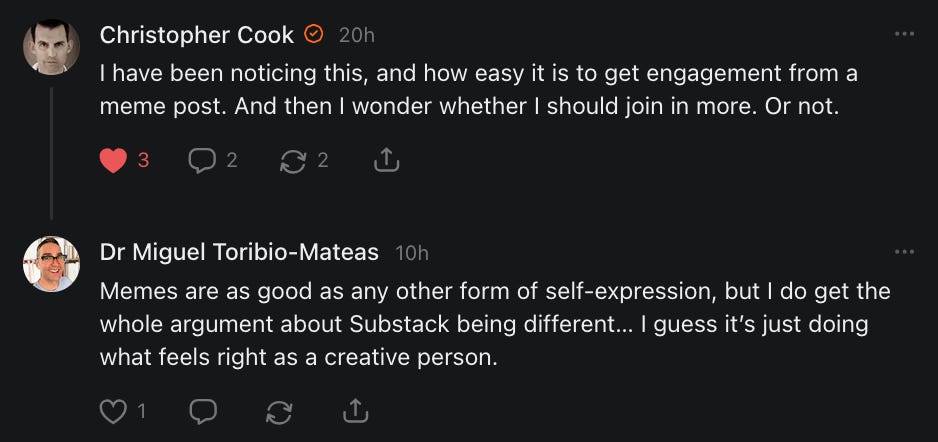Click the orange verified badge beside Christopher Cook
The image size is (938, 442).
pos(313,34)
